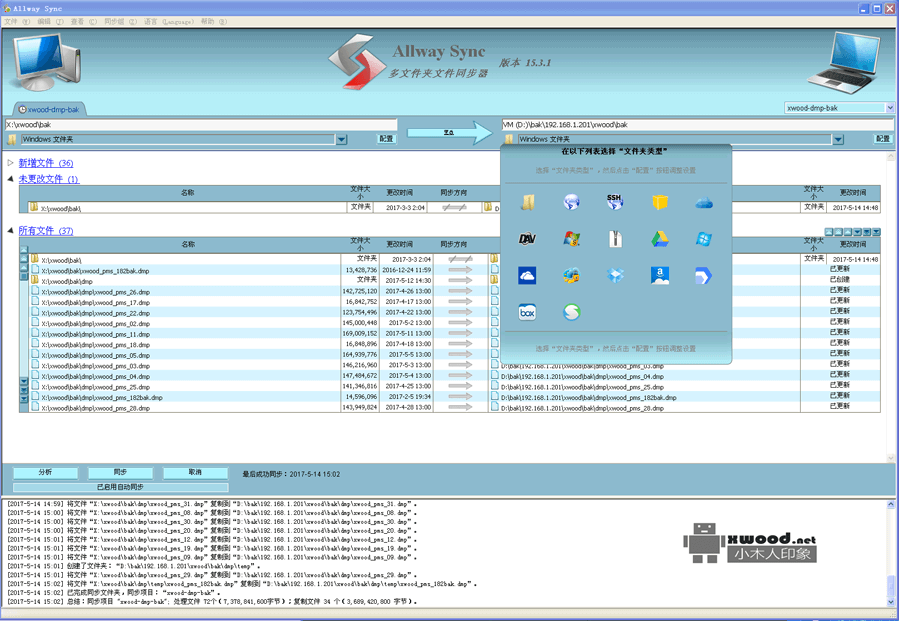
Task: Choose the WebDAV folder type icon
Action: (x=527, y=239)
